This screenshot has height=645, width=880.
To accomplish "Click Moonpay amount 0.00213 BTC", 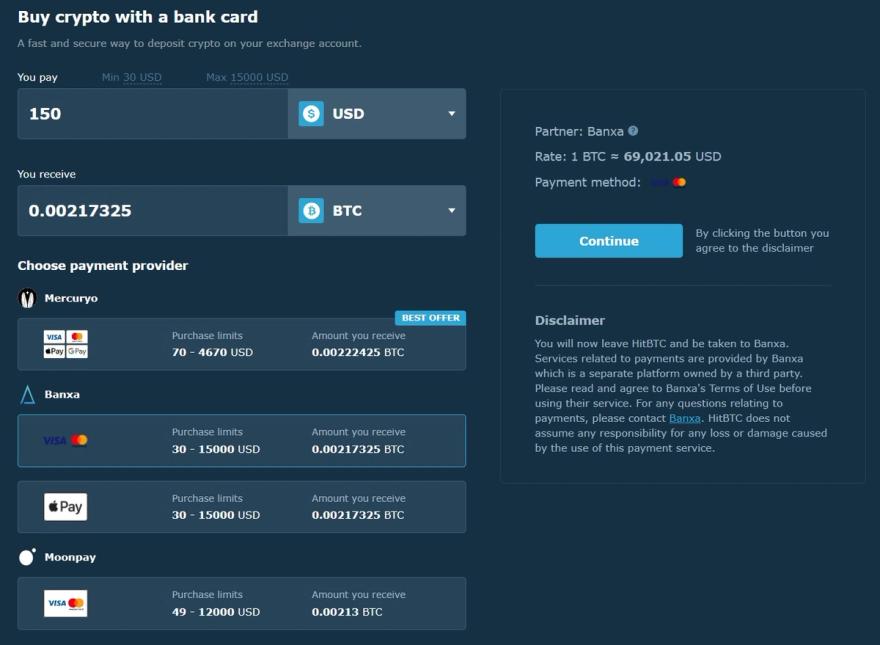I will pyautogui.click(x=347, y=612).
